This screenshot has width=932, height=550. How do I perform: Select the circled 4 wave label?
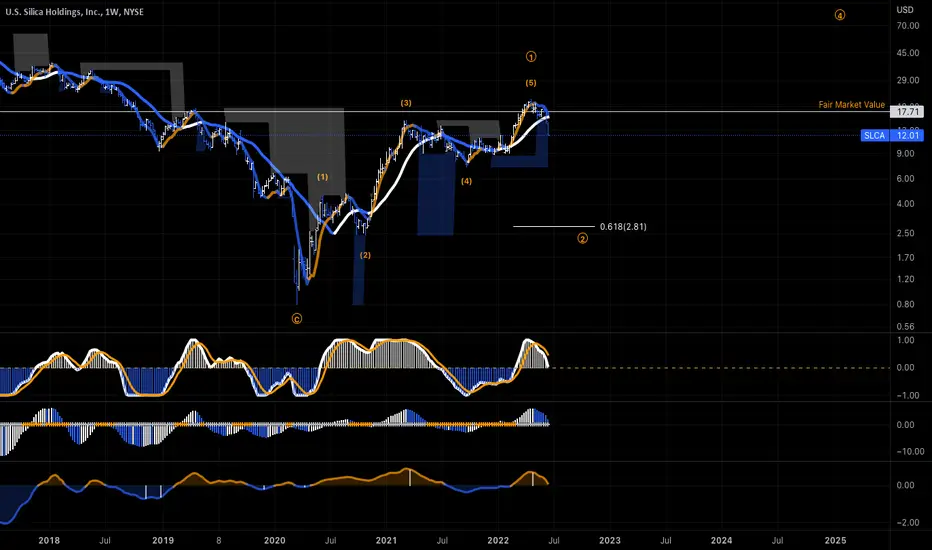(x=840, y=15)
